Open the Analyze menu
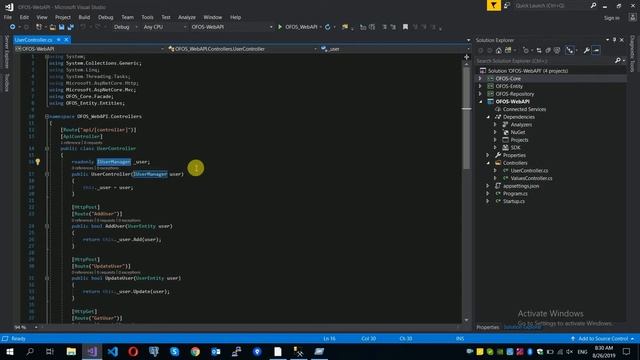Image resolution: width=640 pixels, height=360 pixels. [x=187, y=17]
